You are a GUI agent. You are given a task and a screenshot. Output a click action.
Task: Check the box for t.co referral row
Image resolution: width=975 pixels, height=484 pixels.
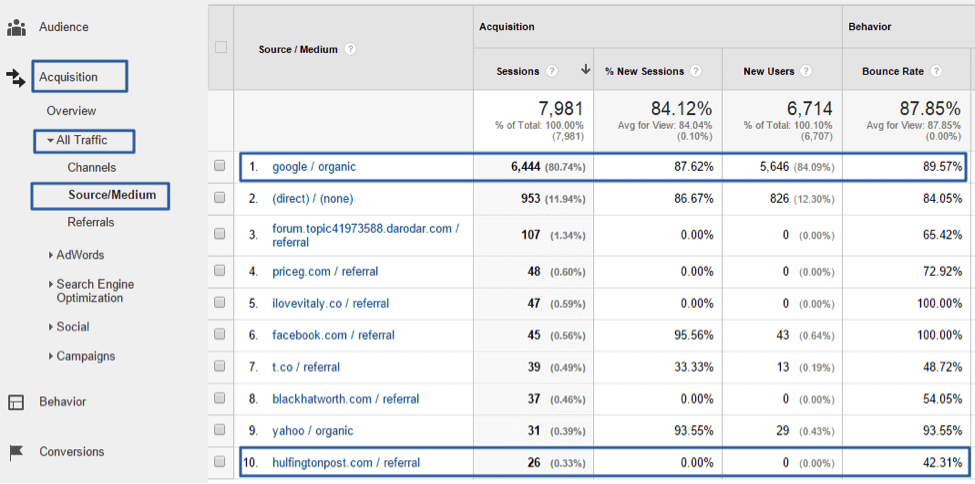tap(219, 366)
